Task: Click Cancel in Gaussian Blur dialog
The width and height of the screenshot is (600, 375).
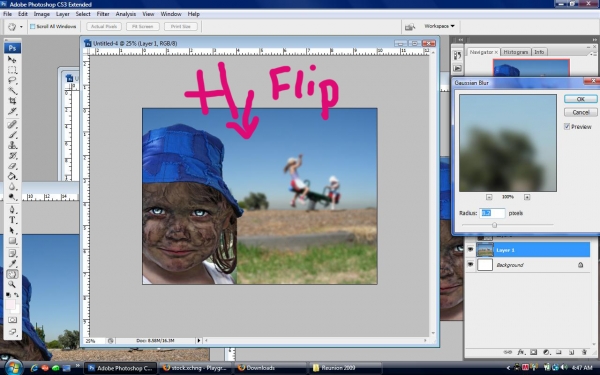Action: [x=580, y=112]
